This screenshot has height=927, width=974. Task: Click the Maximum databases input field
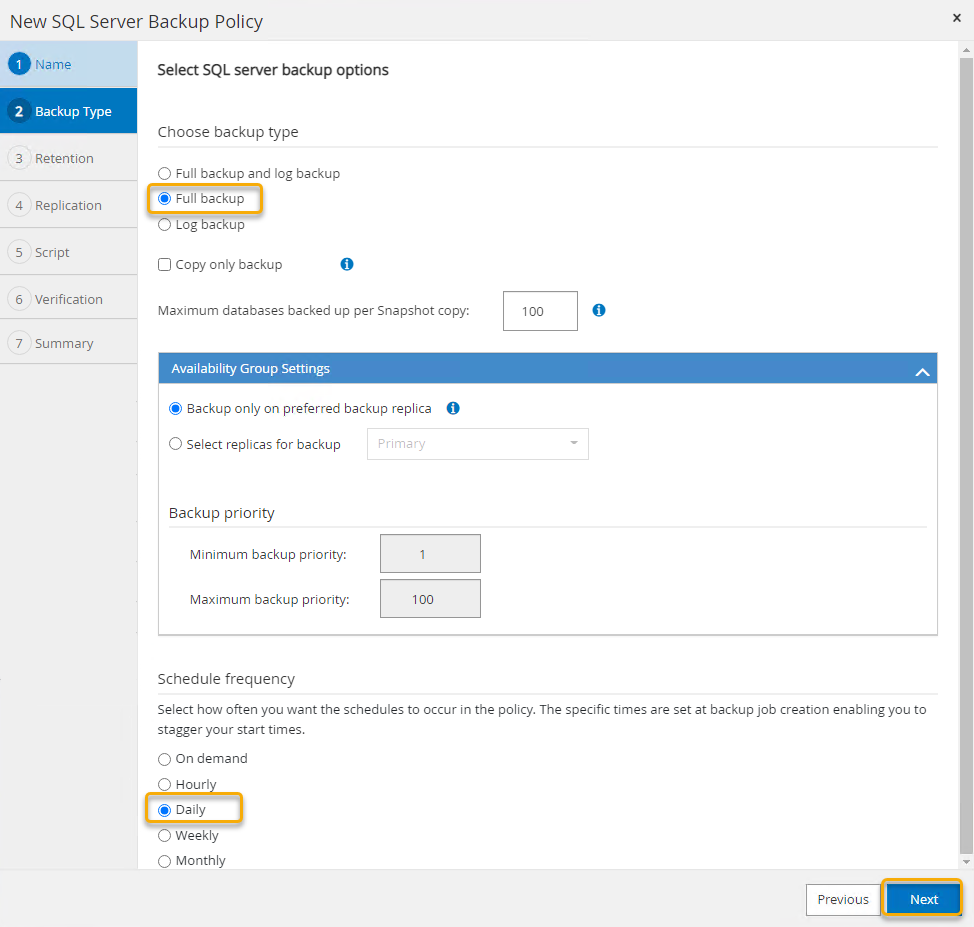(540, 310)
